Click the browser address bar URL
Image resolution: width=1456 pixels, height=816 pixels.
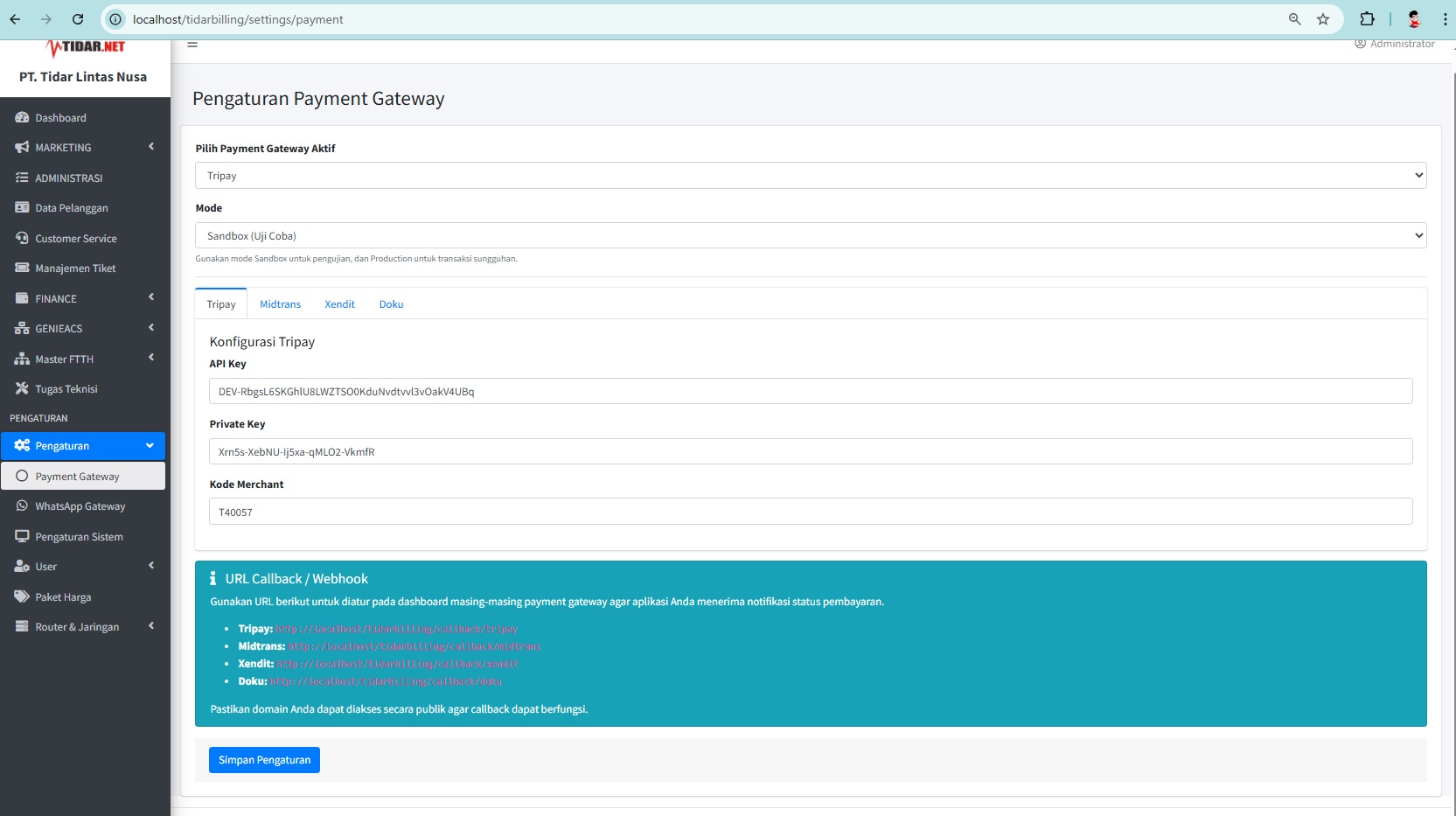click(238, 19)
